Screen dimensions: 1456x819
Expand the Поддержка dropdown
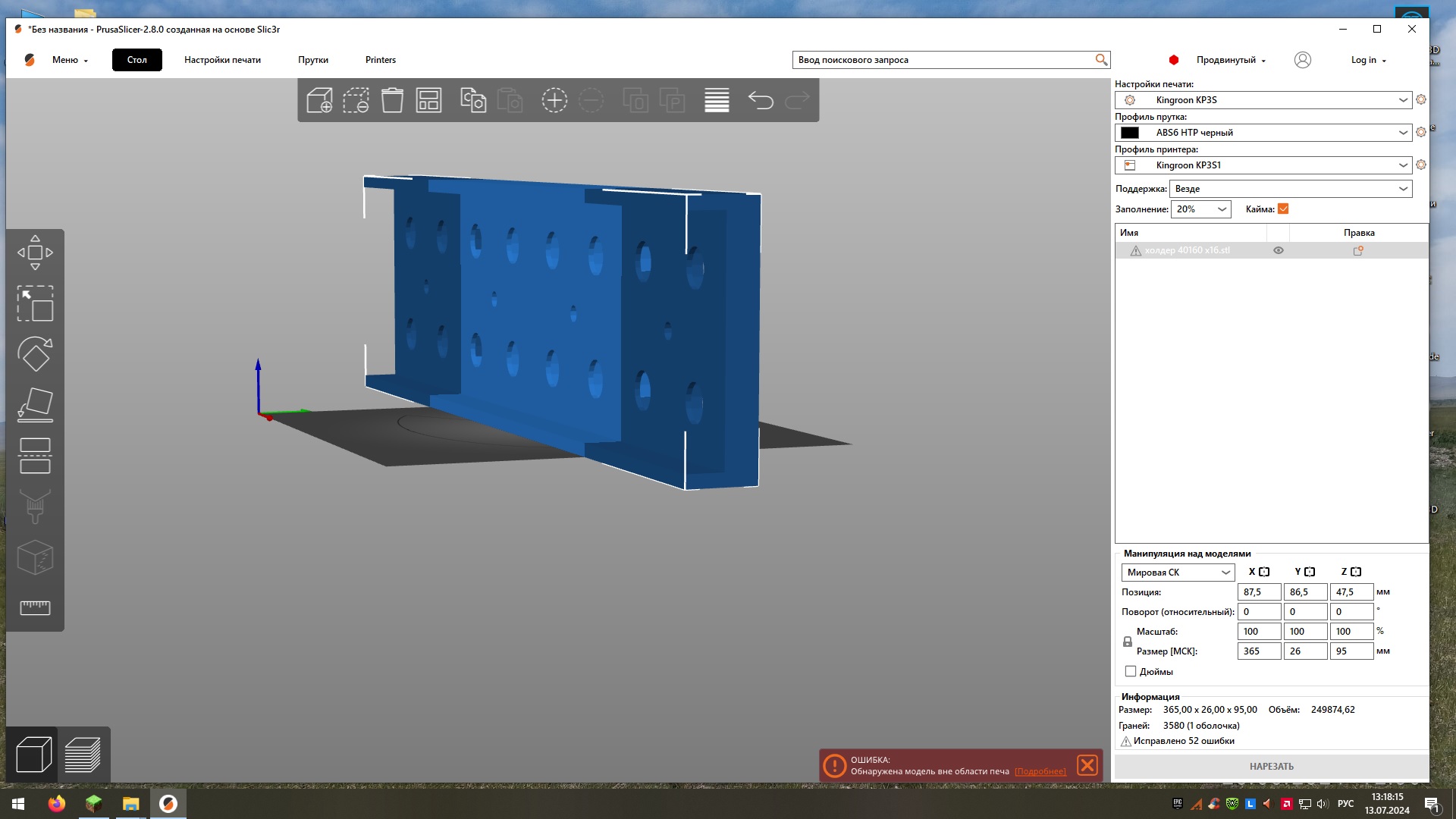click(x=1402, y=189)
